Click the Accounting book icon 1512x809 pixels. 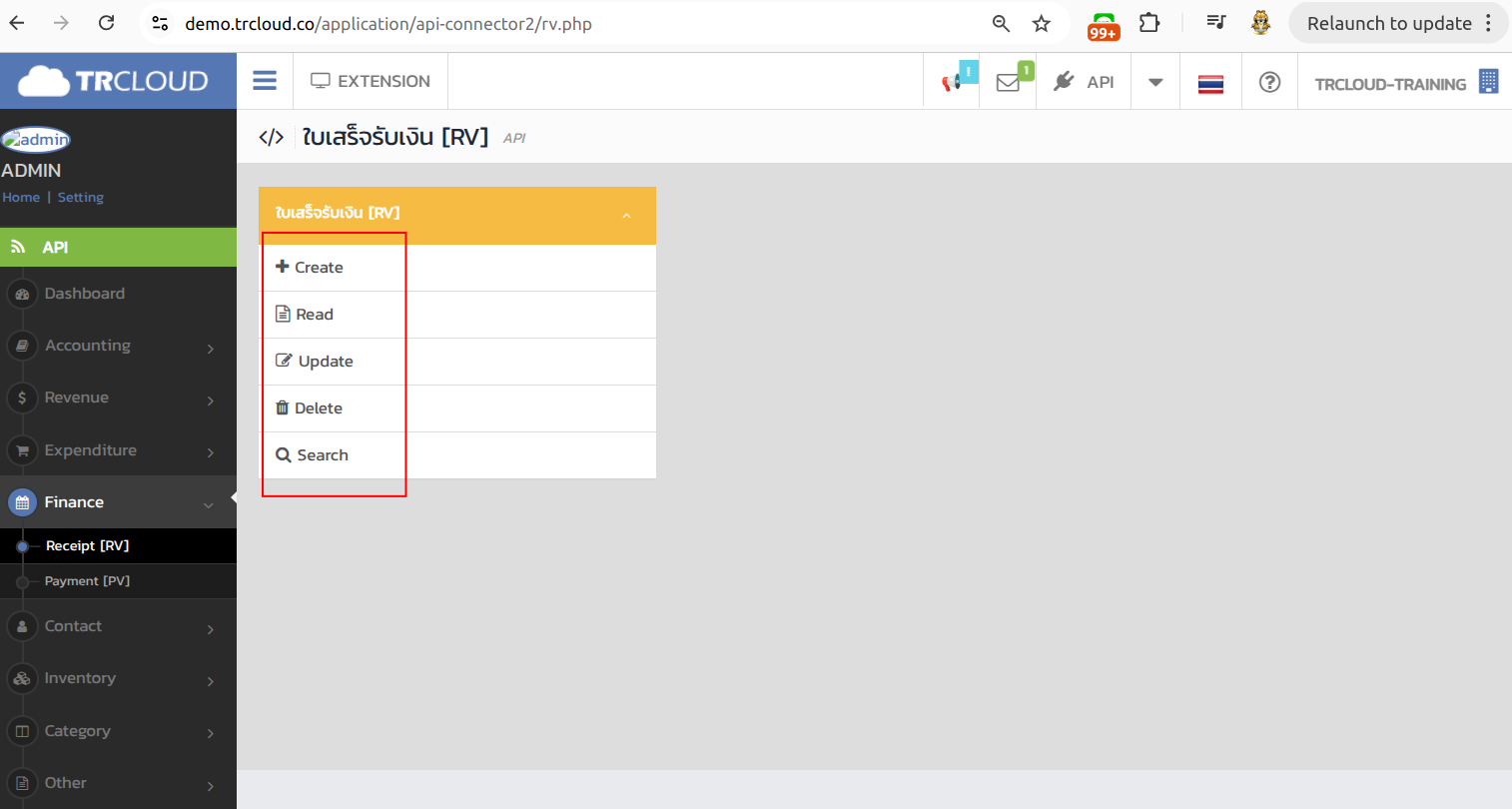pos(22,346)
